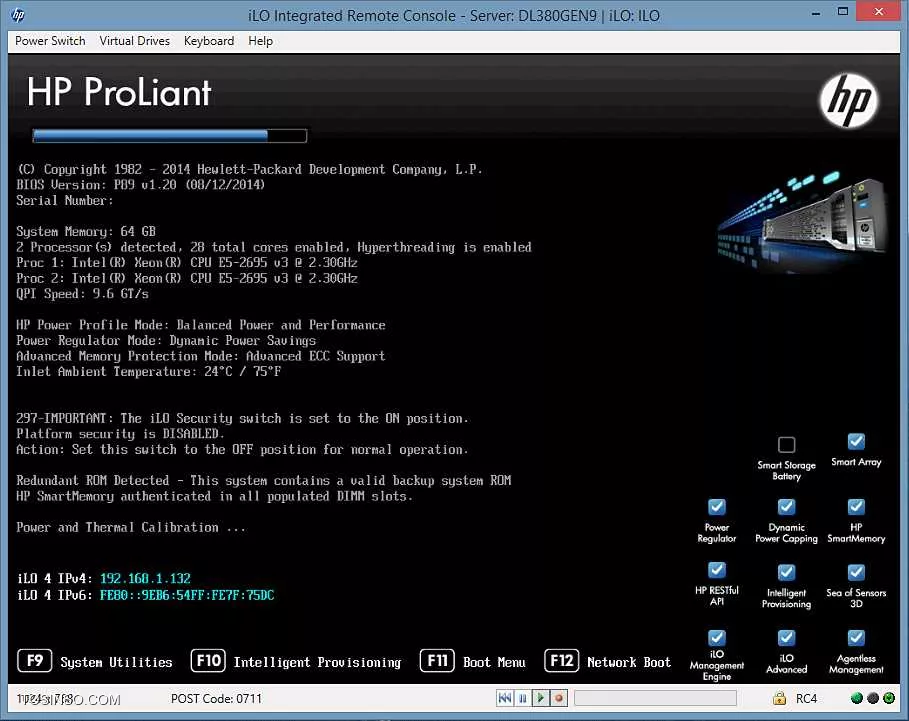Click the Inlet Ambient Temperature line
The height and width of the screenshot is (721, 909).
pos(149,372)
